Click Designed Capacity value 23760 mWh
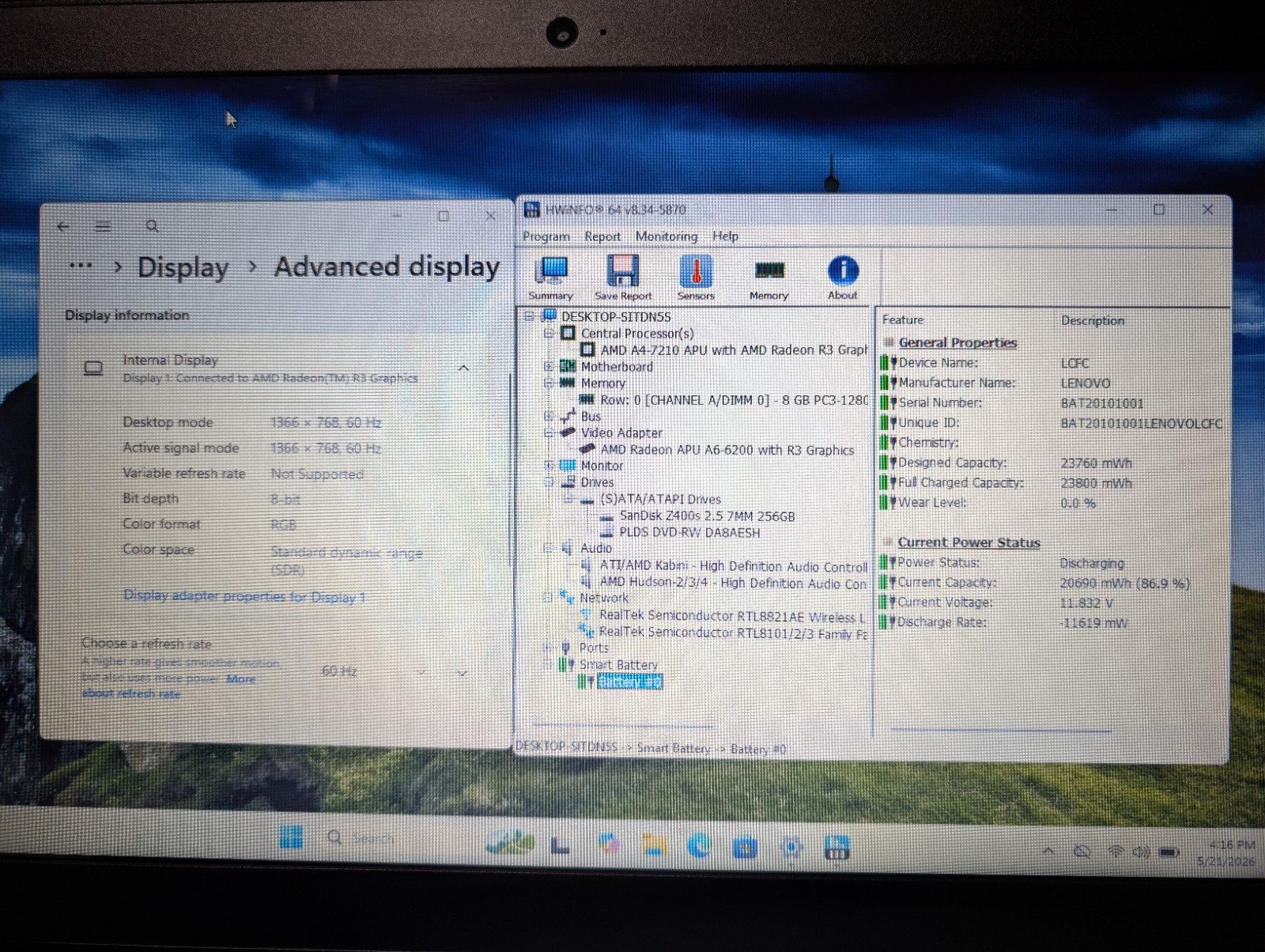The image size is (1265, 952). [x=1096, y=463]
